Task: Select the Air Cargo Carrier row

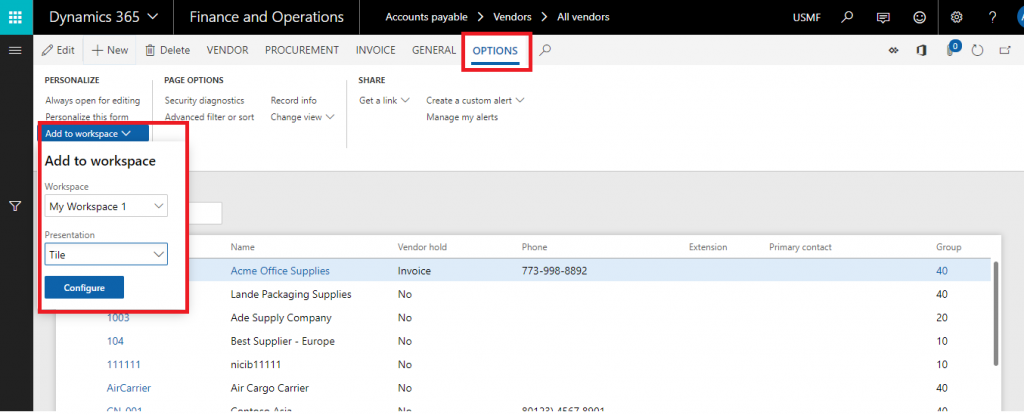Action: 522,388
